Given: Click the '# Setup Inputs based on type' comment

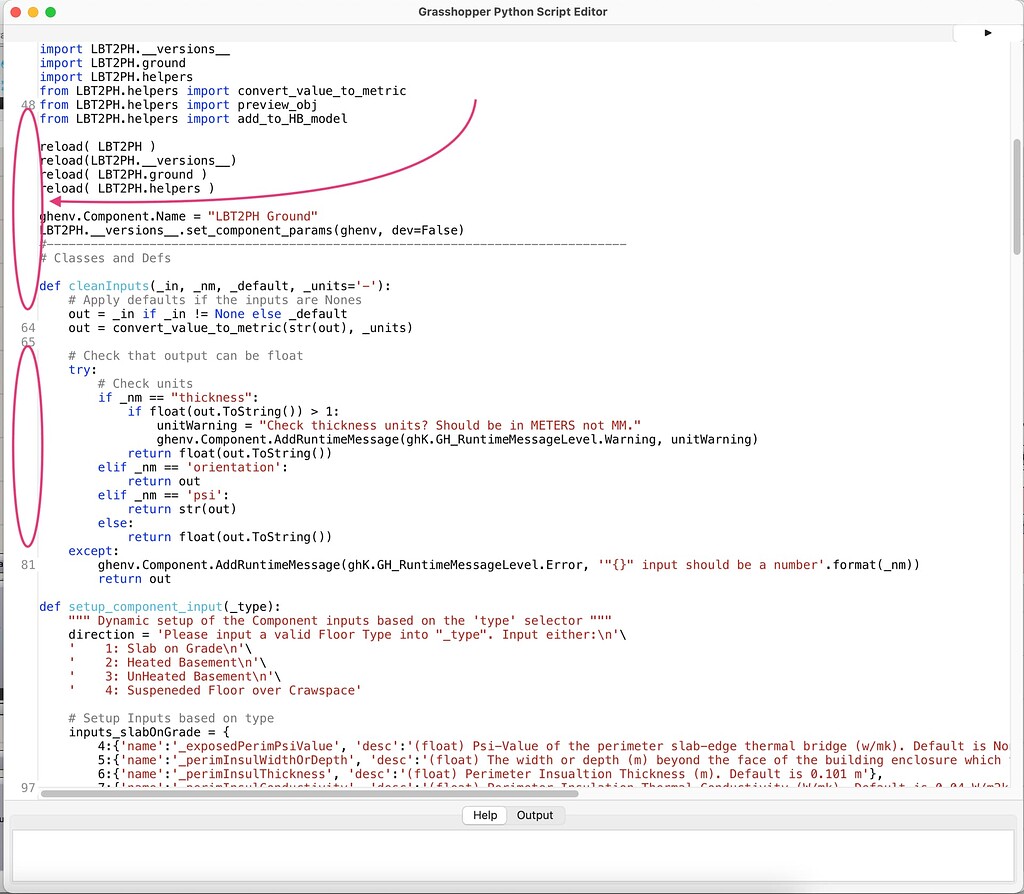Looking at the screenshot, I should coord(171,718).
